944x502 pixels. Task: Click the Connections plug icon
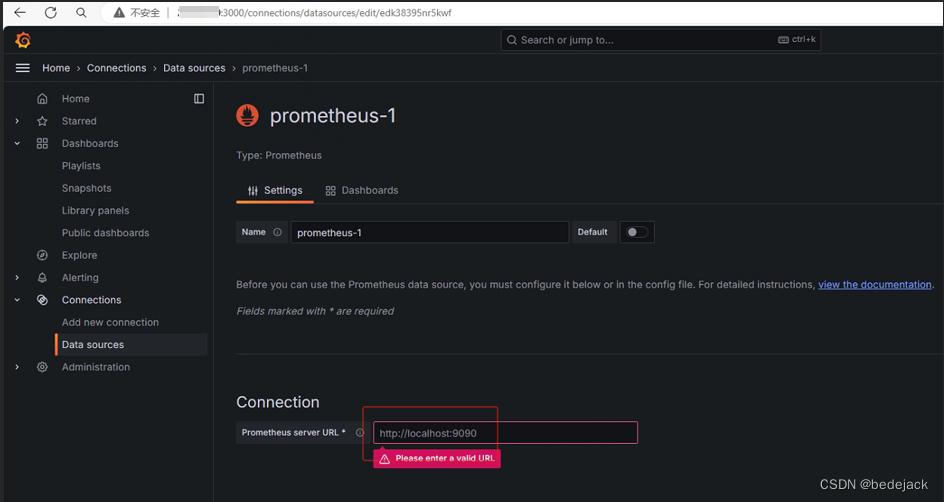pos(42,300)
